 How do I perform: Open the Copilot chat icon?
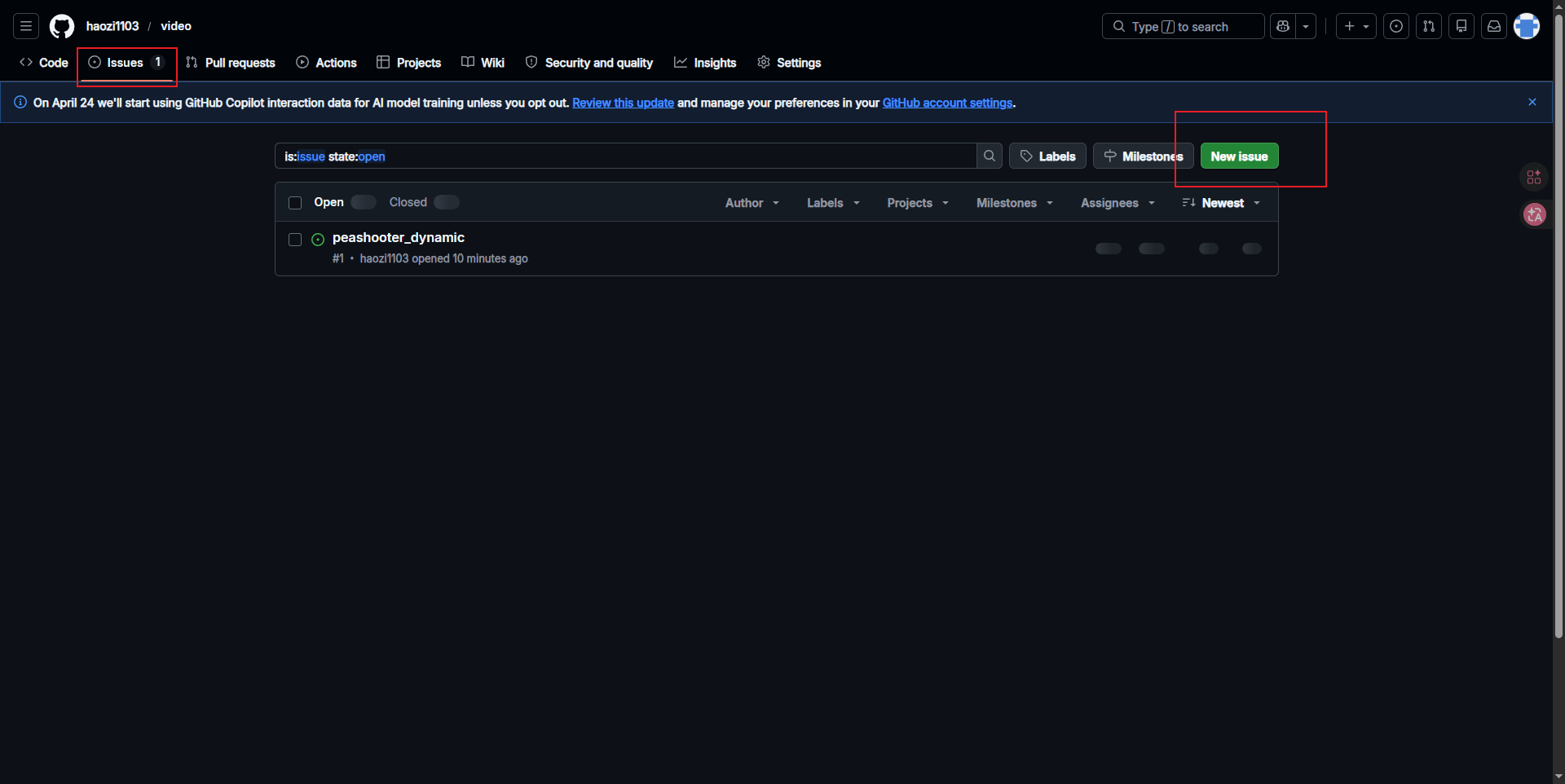(1283, 26)
